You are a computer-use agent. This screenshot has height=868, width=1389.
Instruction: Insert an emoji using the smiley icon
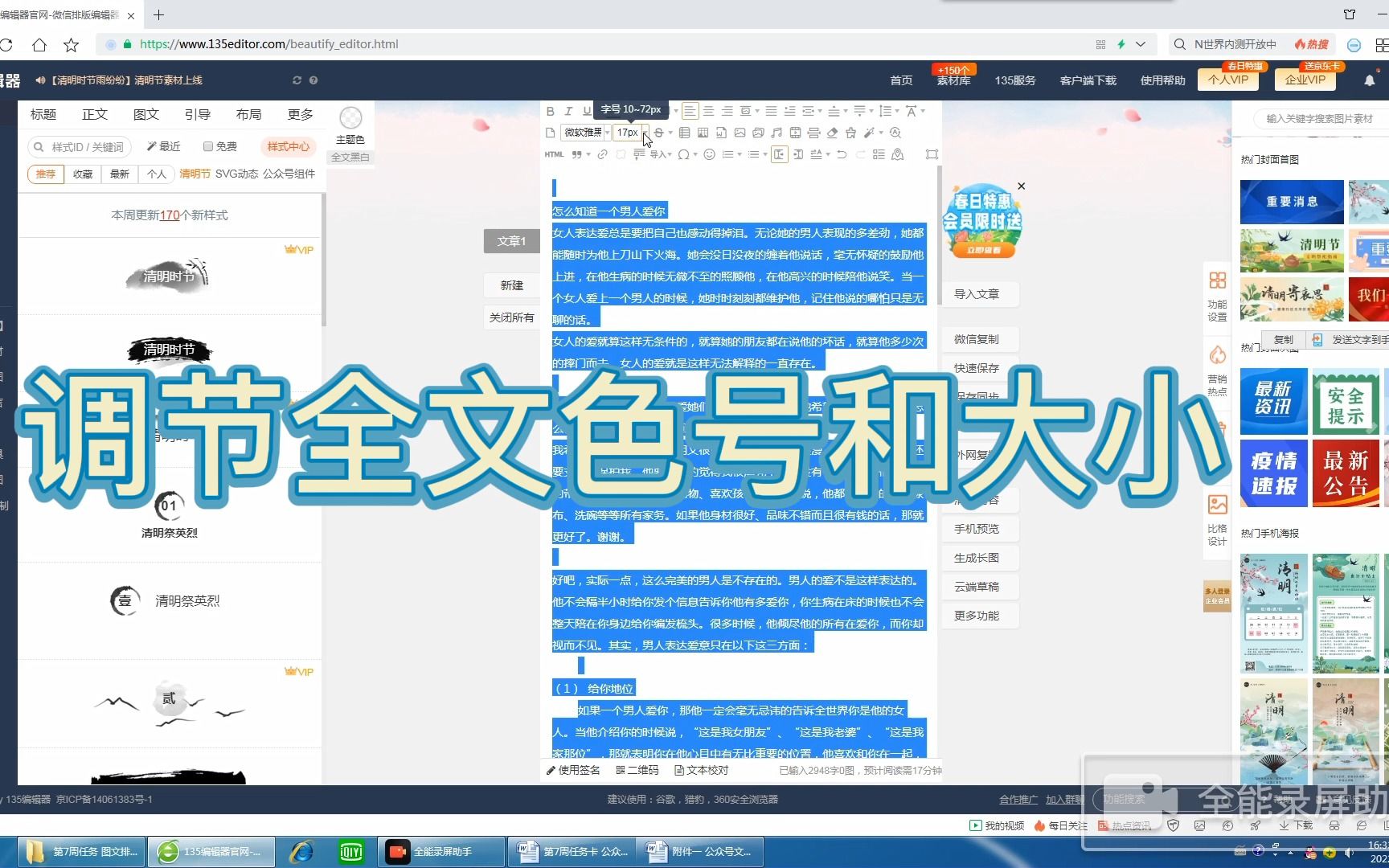(710, 154)
